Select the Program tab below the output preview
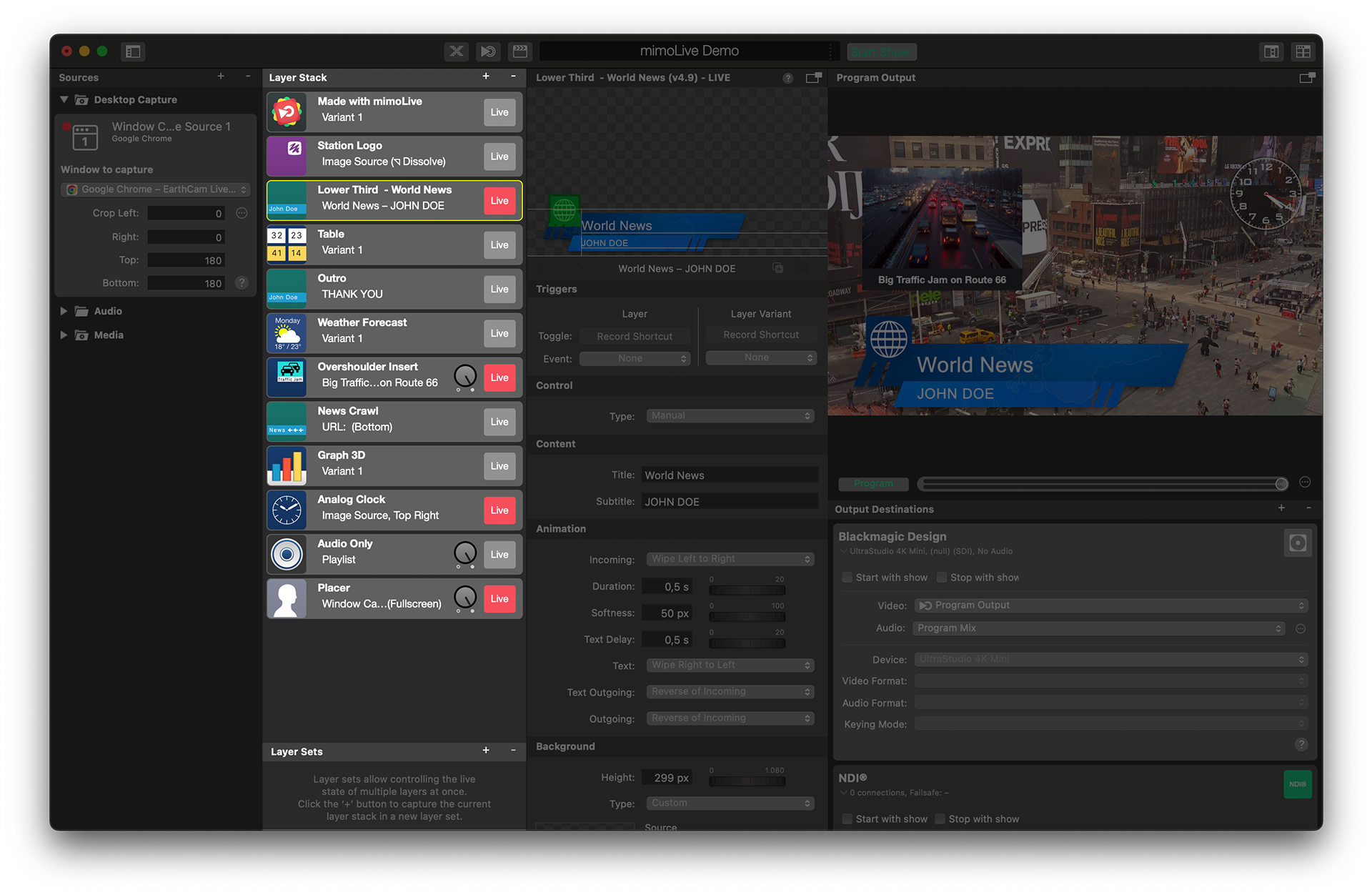Screen dimensions: 1372x895 coord(873,483)
